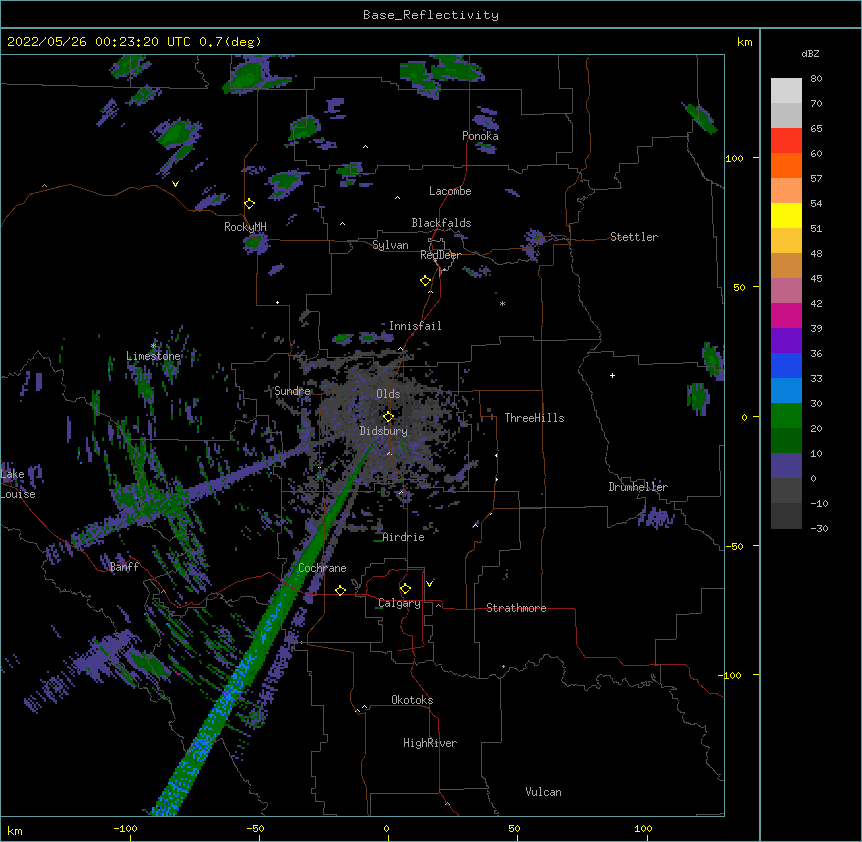Image resolution: width=862 pixels, height=842 pixels.
Task: Click the 45 value in dBZ legend
Action: pos(816,279)
